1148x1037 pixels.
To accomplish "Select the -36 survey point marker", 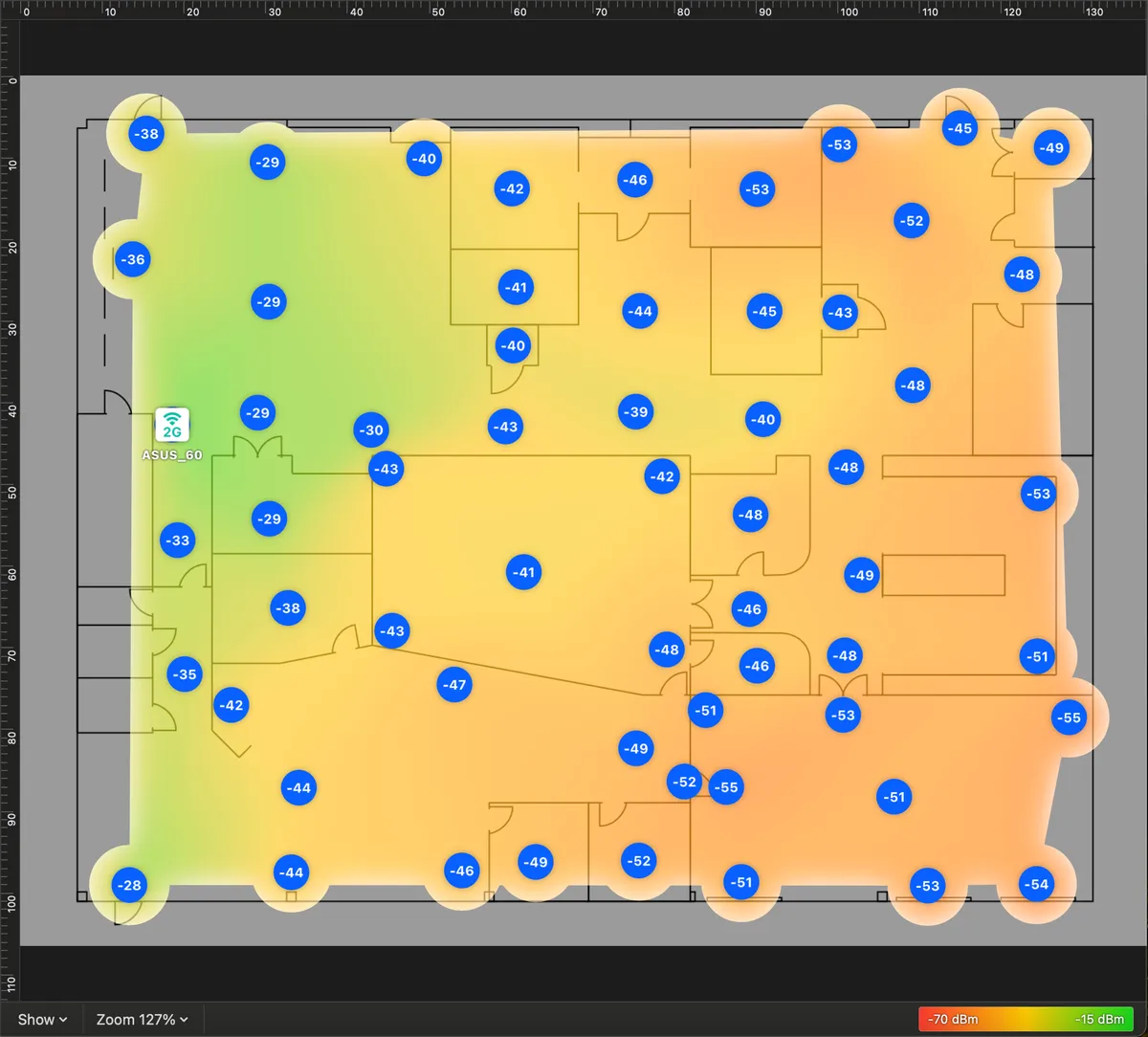I will tap(133, 259).
